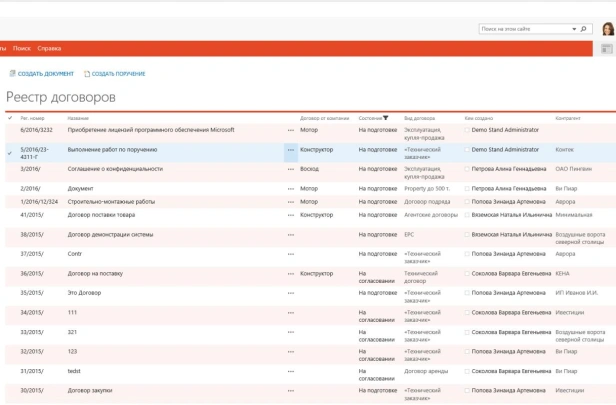The image size is (616, 405).
Task: Click the Создать поручение page icon
Action: tap(87, 74)
